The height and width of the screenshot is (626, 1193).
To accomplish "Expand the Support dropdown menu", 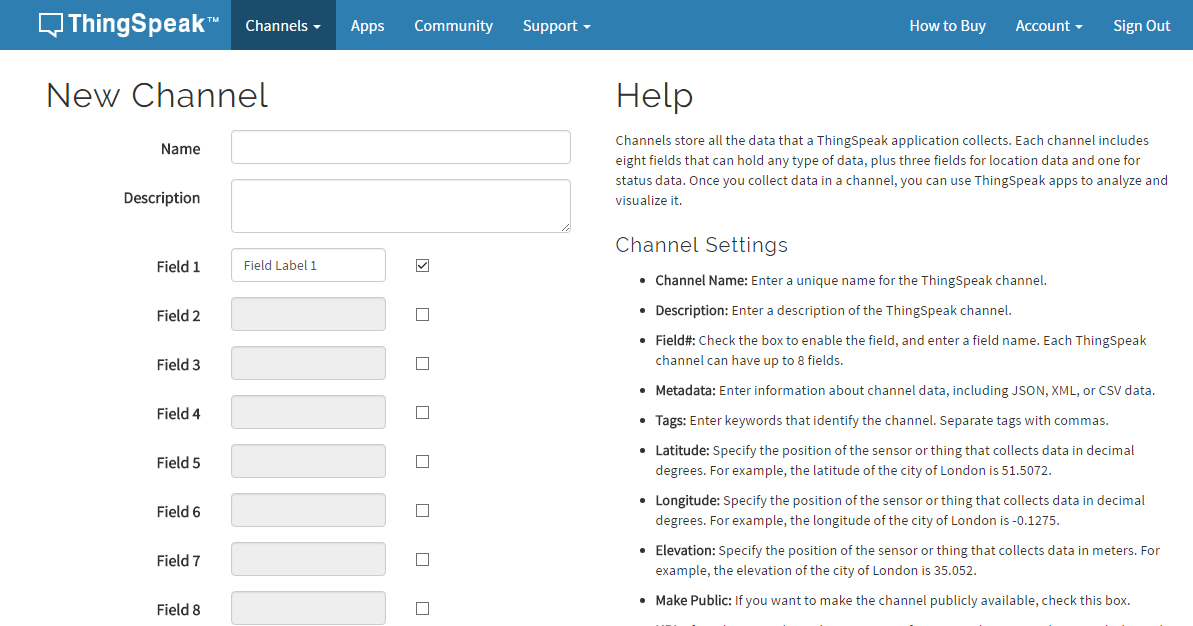I will click(x=556, y=26).
